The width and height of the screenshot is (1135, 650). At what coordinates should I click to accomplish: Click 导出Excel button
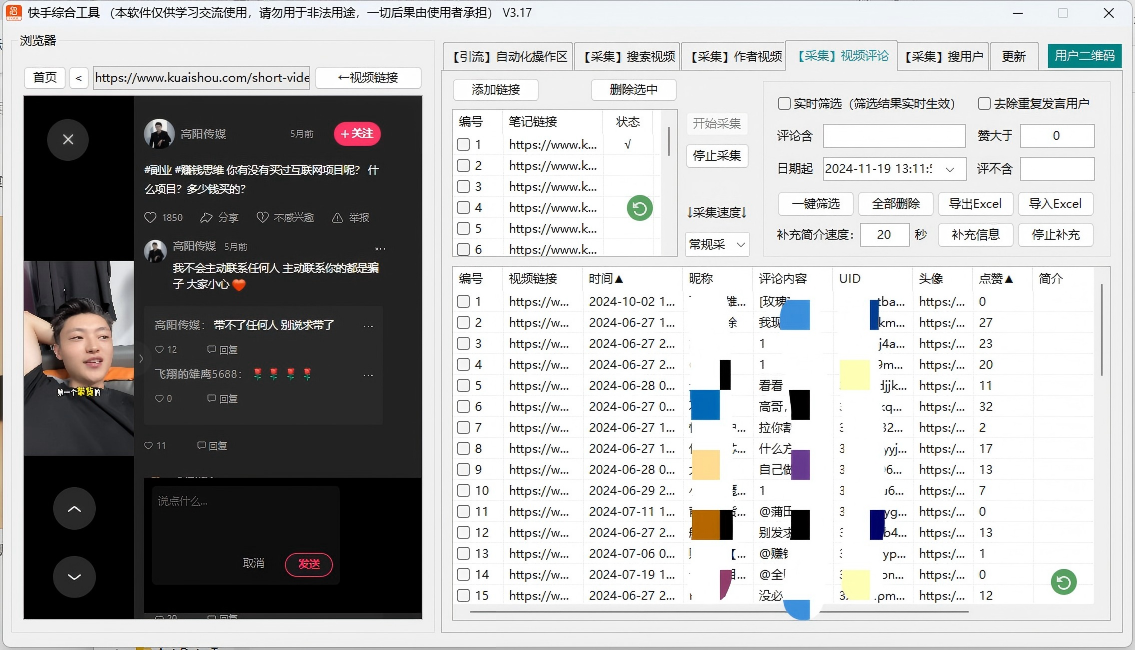(975, 204)
